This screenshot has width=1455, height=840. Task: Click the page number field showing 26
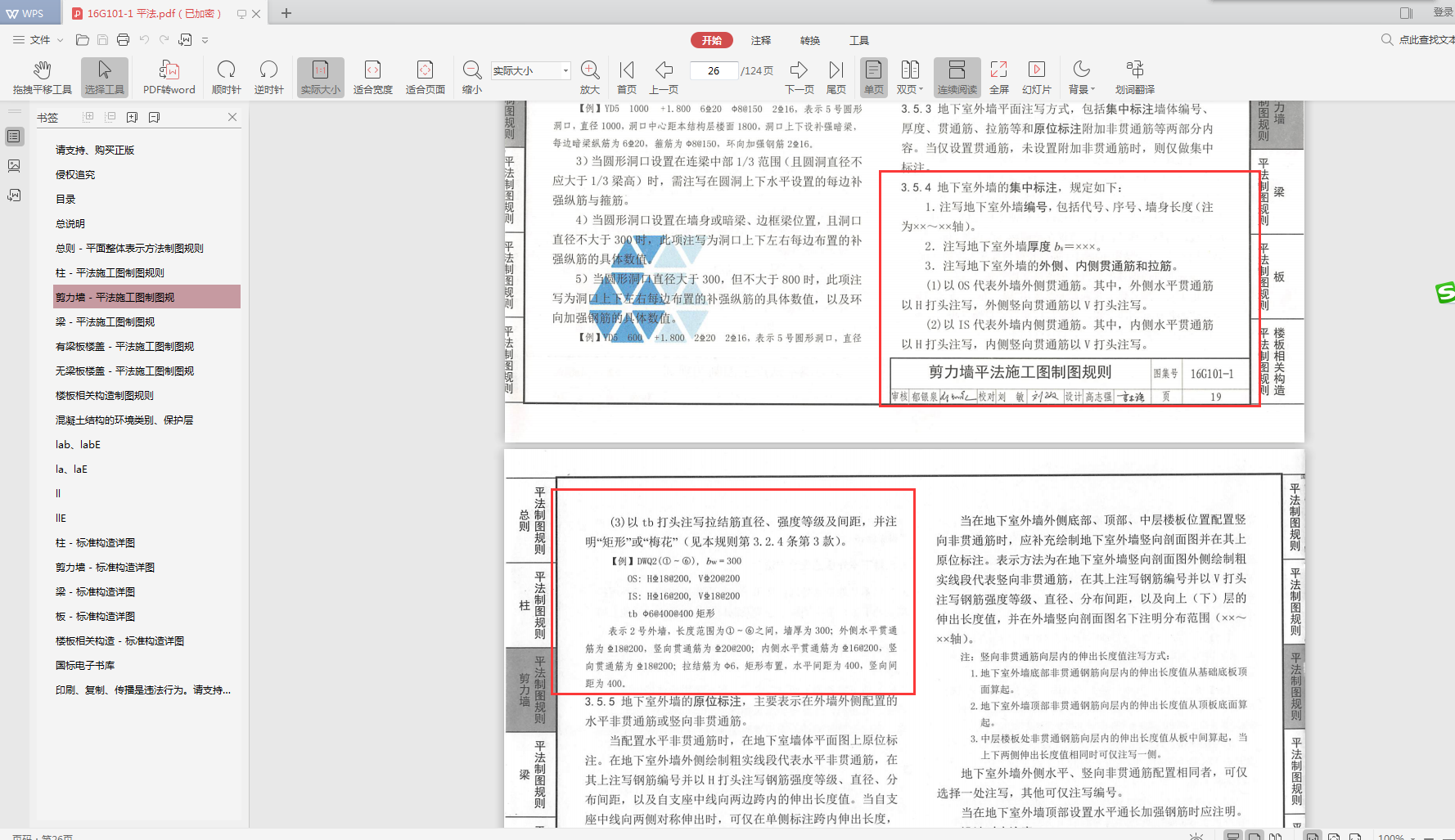[714, 71]
